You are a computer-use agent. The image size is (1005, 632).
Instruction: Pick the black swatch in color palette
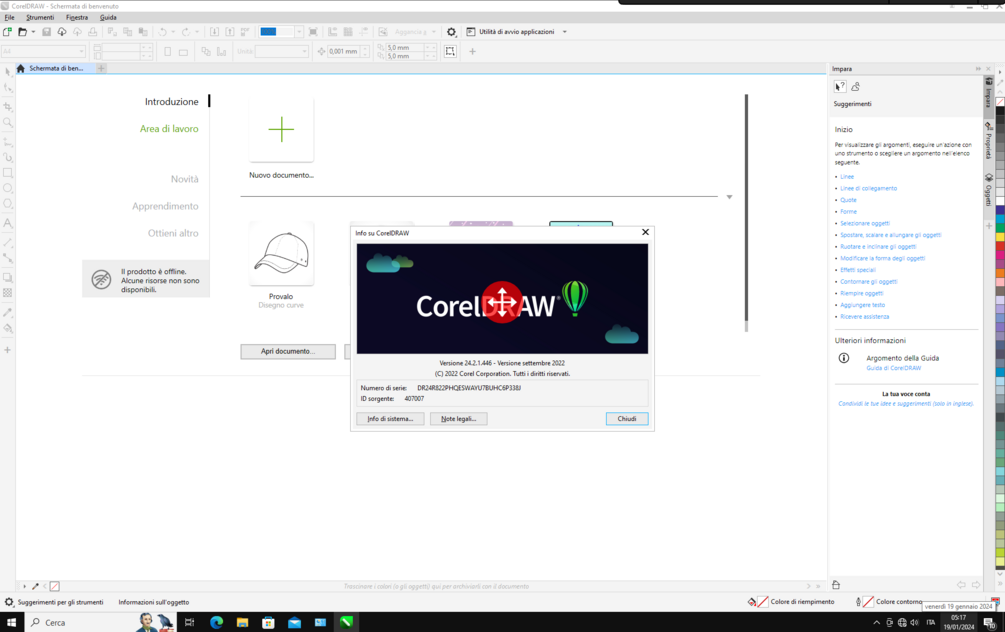point(1000,110)
